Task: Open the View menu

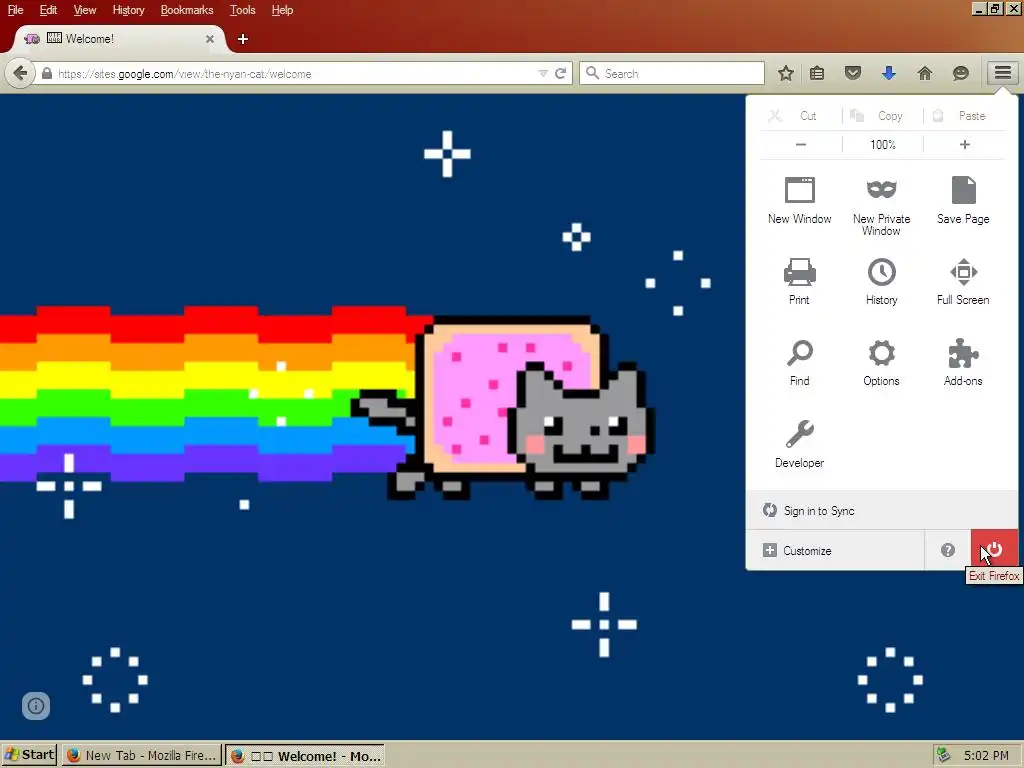Action: click(85, 10)
